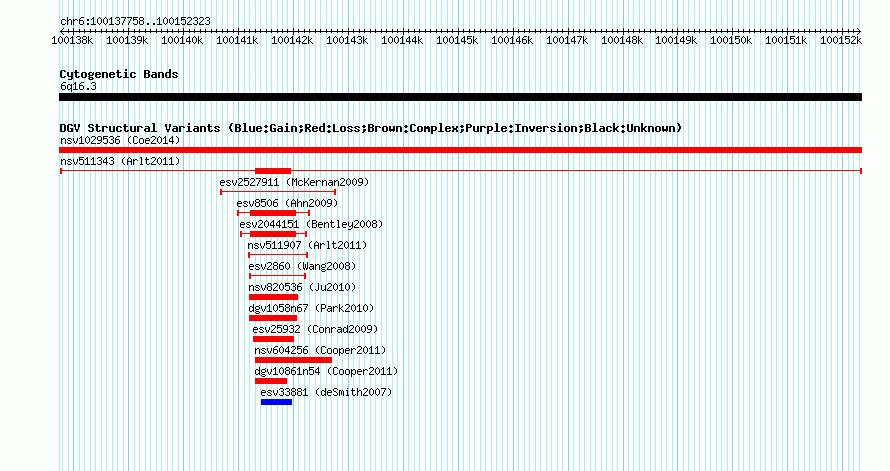Screen dimensions: 890x471
Task: Open esv8506 (Ahn2009) variant label
Action: click(287, 203)
